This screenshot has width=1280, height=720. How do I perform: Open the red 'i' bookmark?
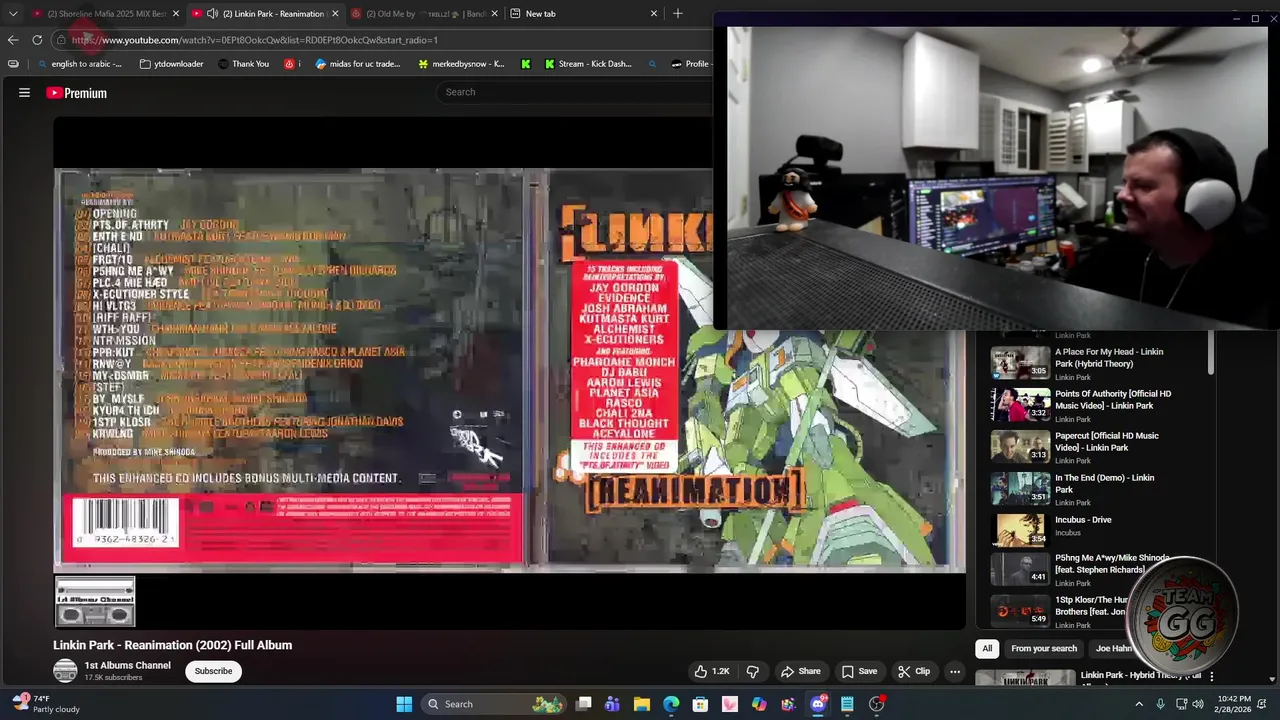coord(292,64)
